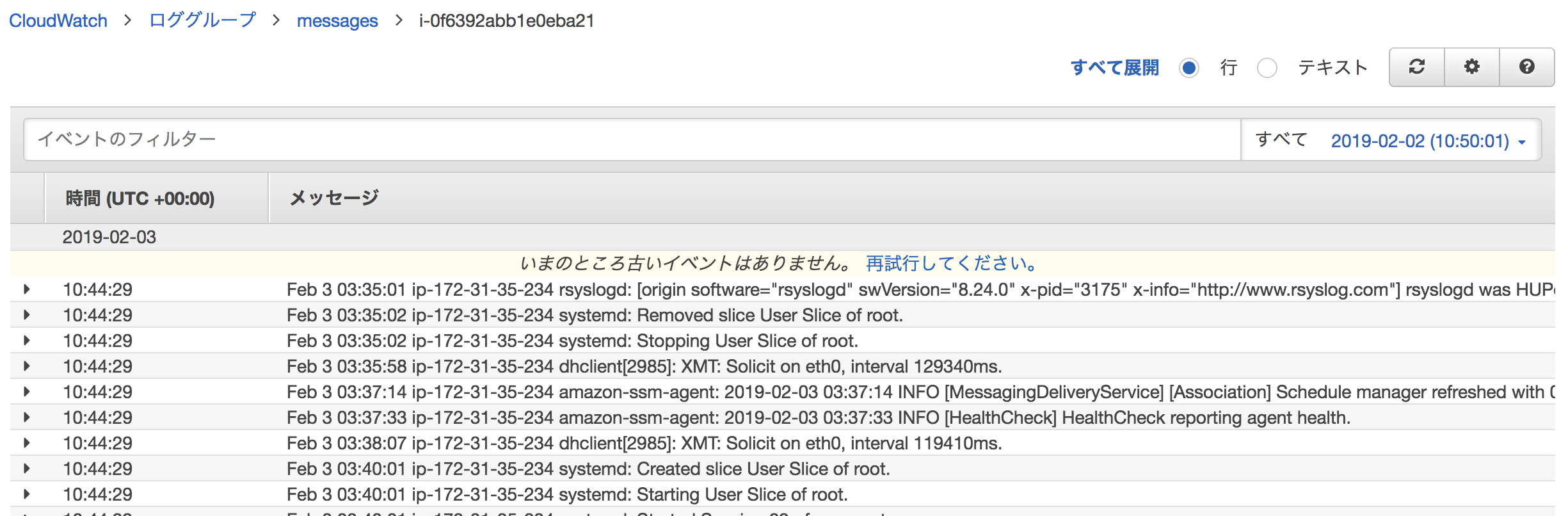This screenshot has width=1568, height=516.
Task: Expand the Schedule manager refreshed log row
Action: 27,392
